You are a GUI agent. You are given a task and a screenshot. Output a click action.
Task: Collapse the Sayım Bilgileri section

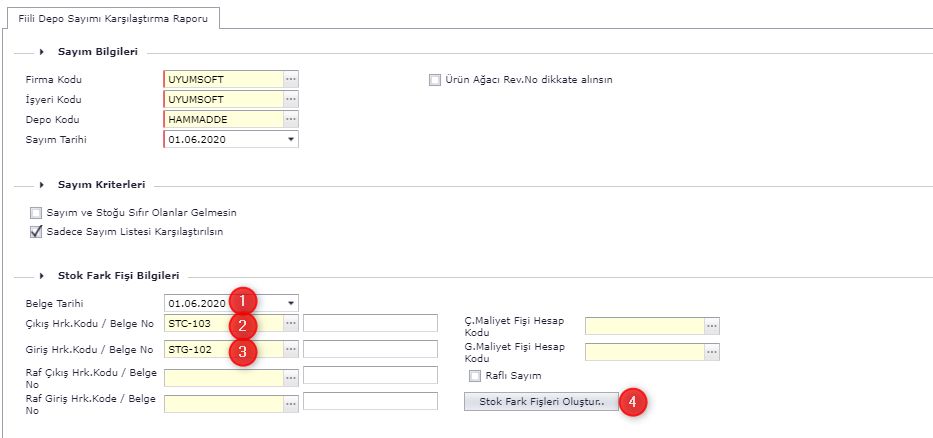tap(42, 52)
